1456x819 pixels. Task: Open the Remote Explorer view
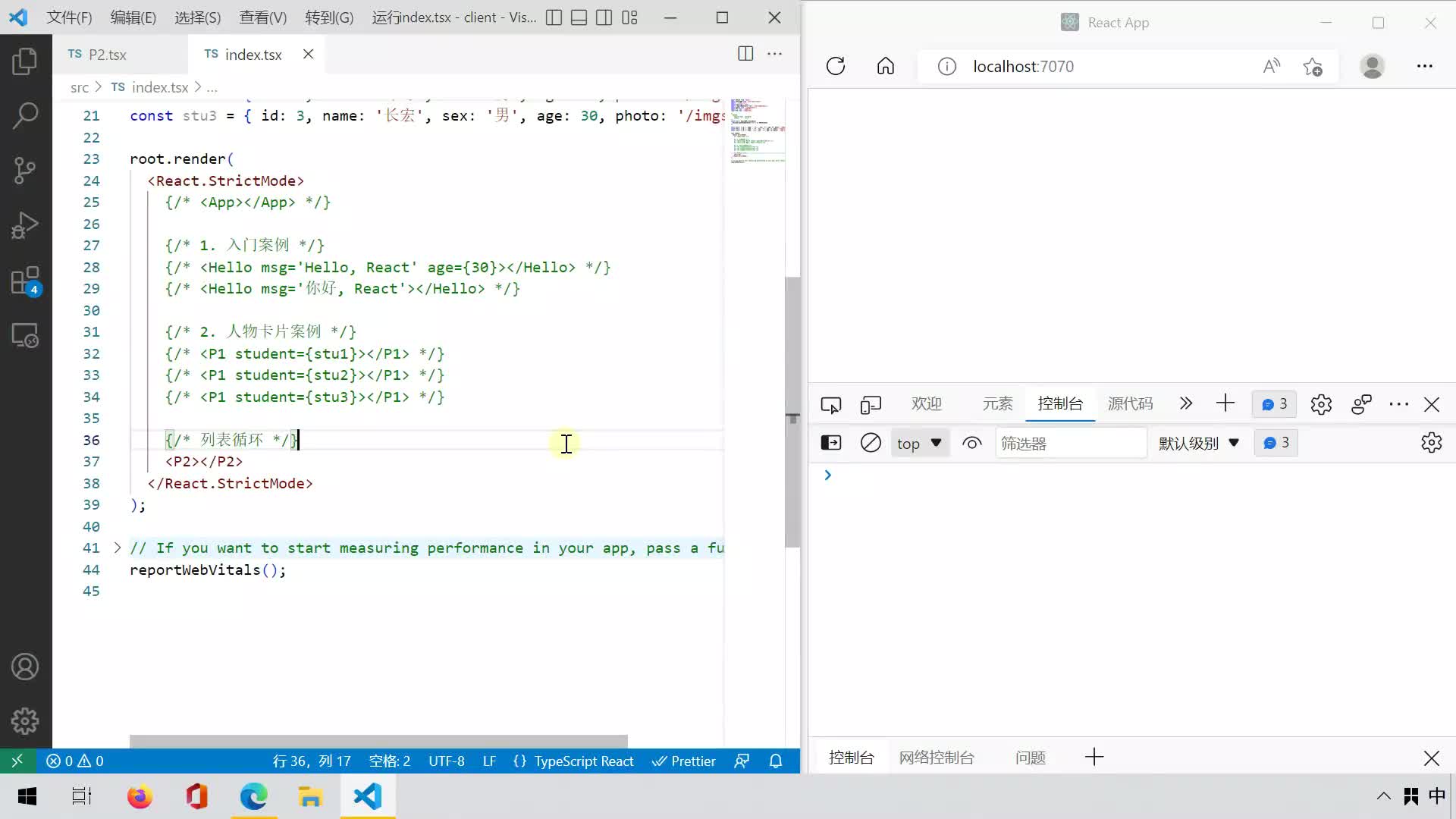coord(25,335)
